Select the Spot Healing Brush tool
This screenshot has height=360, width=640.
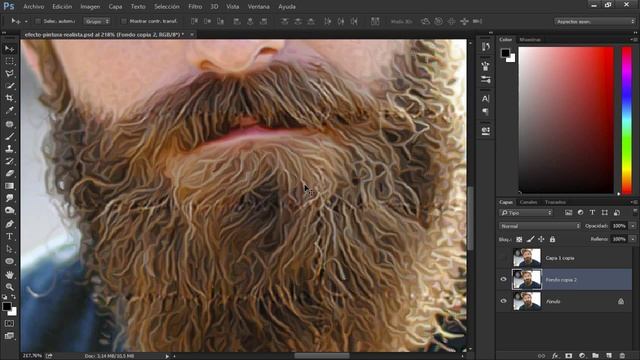coord(9,124)
